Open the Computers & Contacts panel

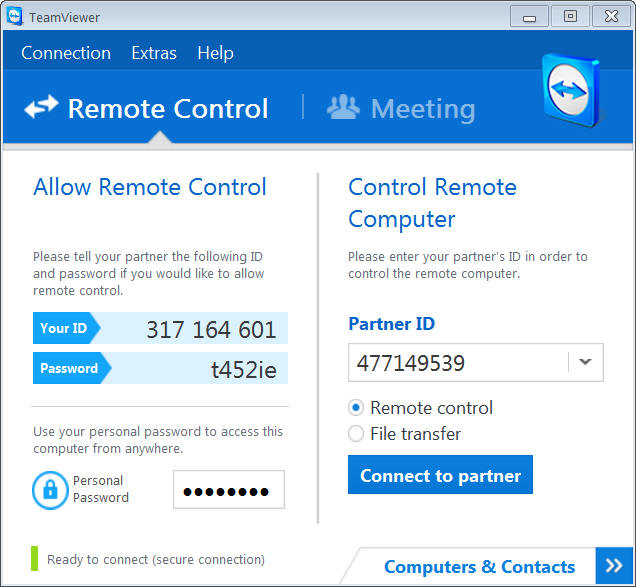click(479, 567)
